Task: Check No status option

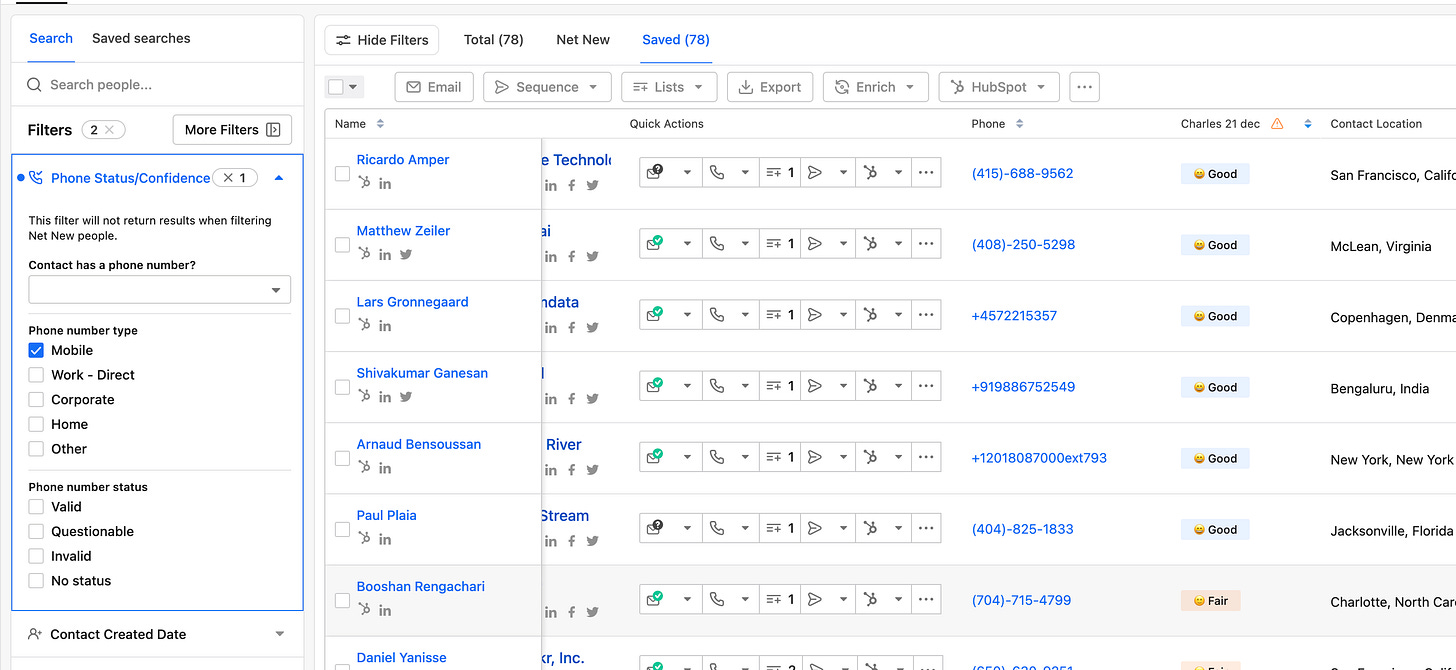Action: [x=36, y=580]
